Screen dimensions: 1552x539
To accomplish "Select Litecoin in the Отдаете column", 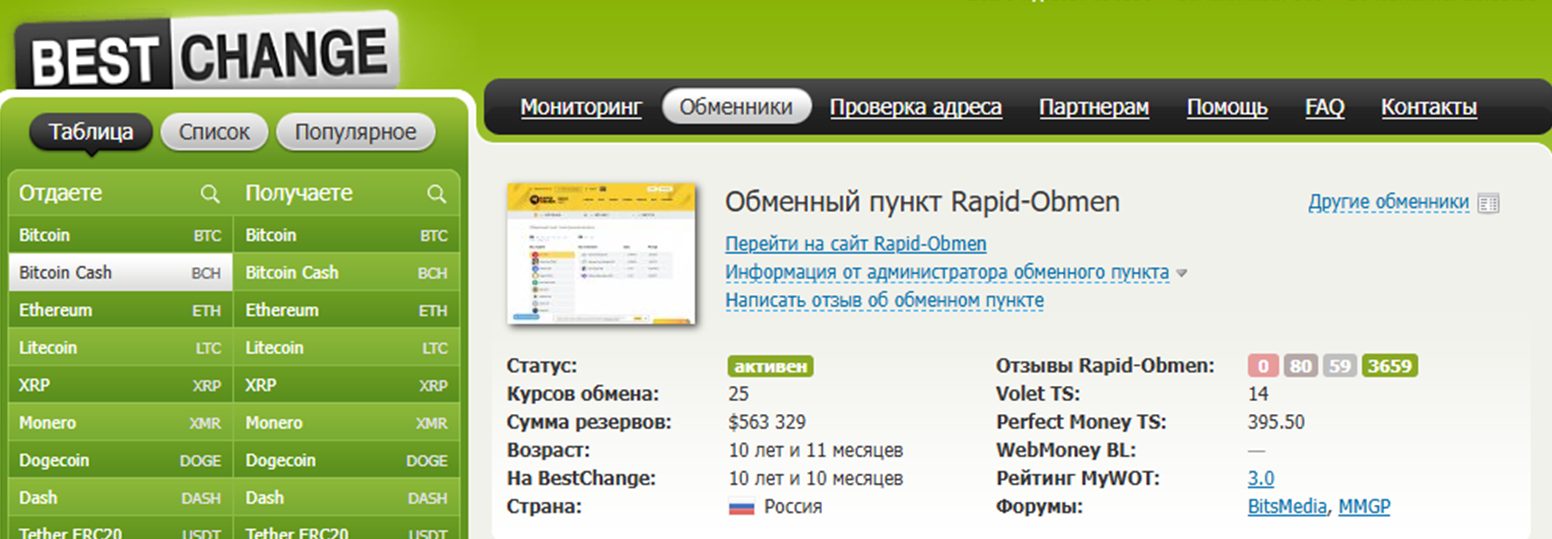I will (x=120, y=348).
